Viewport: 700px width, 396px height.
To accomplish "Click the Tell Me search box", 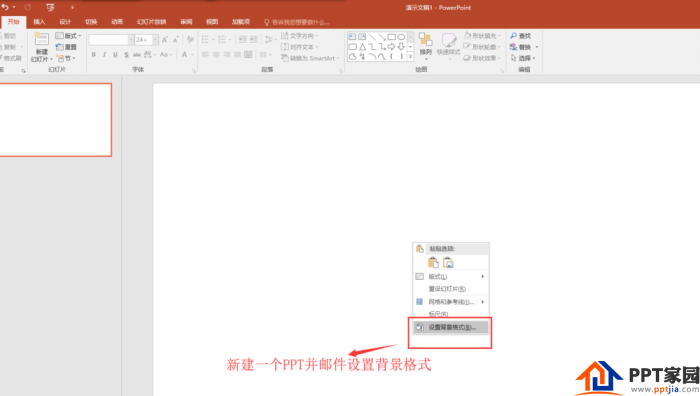I will tap(296, 22).
